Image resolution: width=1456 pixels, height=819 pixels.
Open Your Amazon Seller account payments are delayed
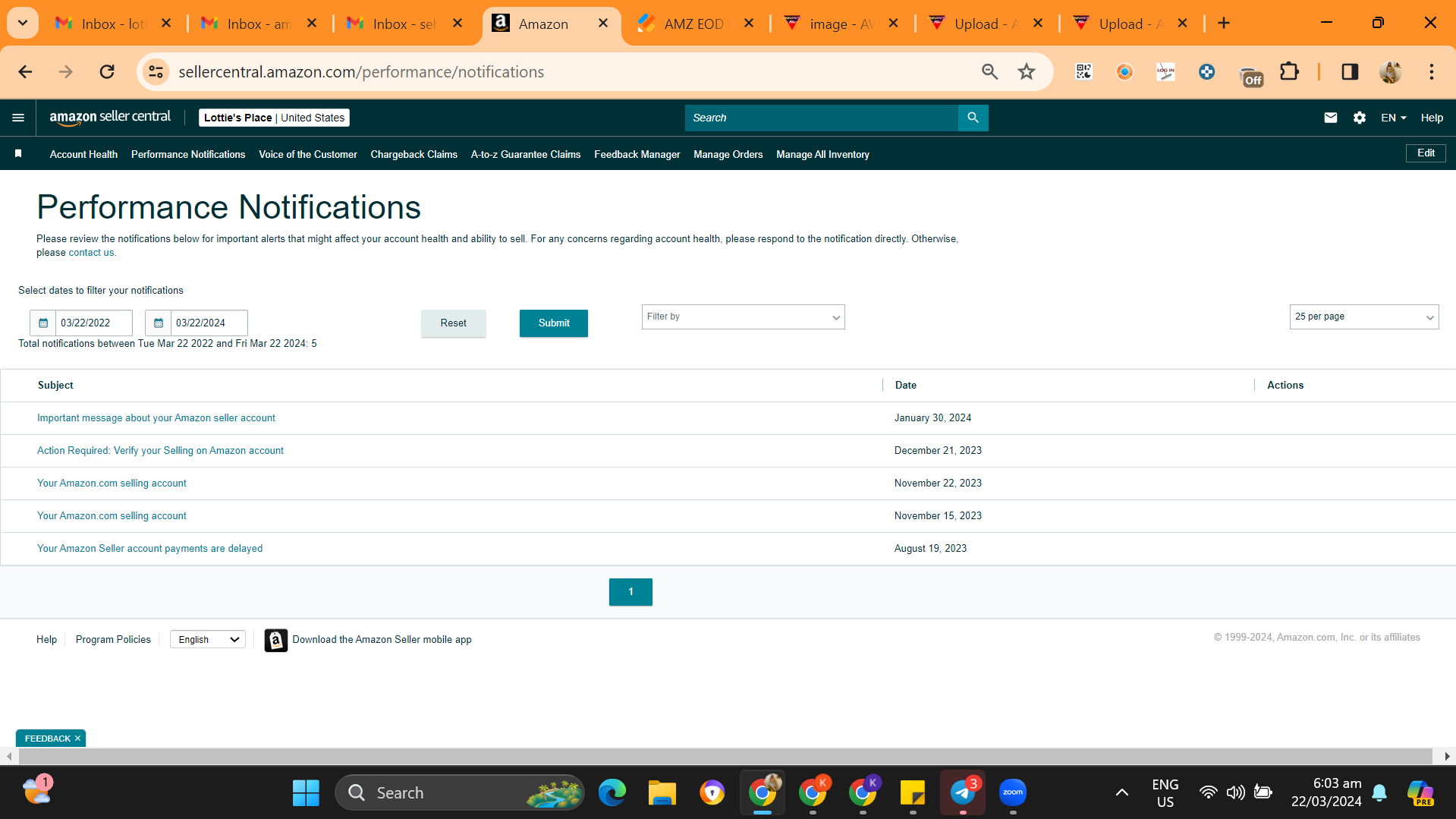(149, 549)
